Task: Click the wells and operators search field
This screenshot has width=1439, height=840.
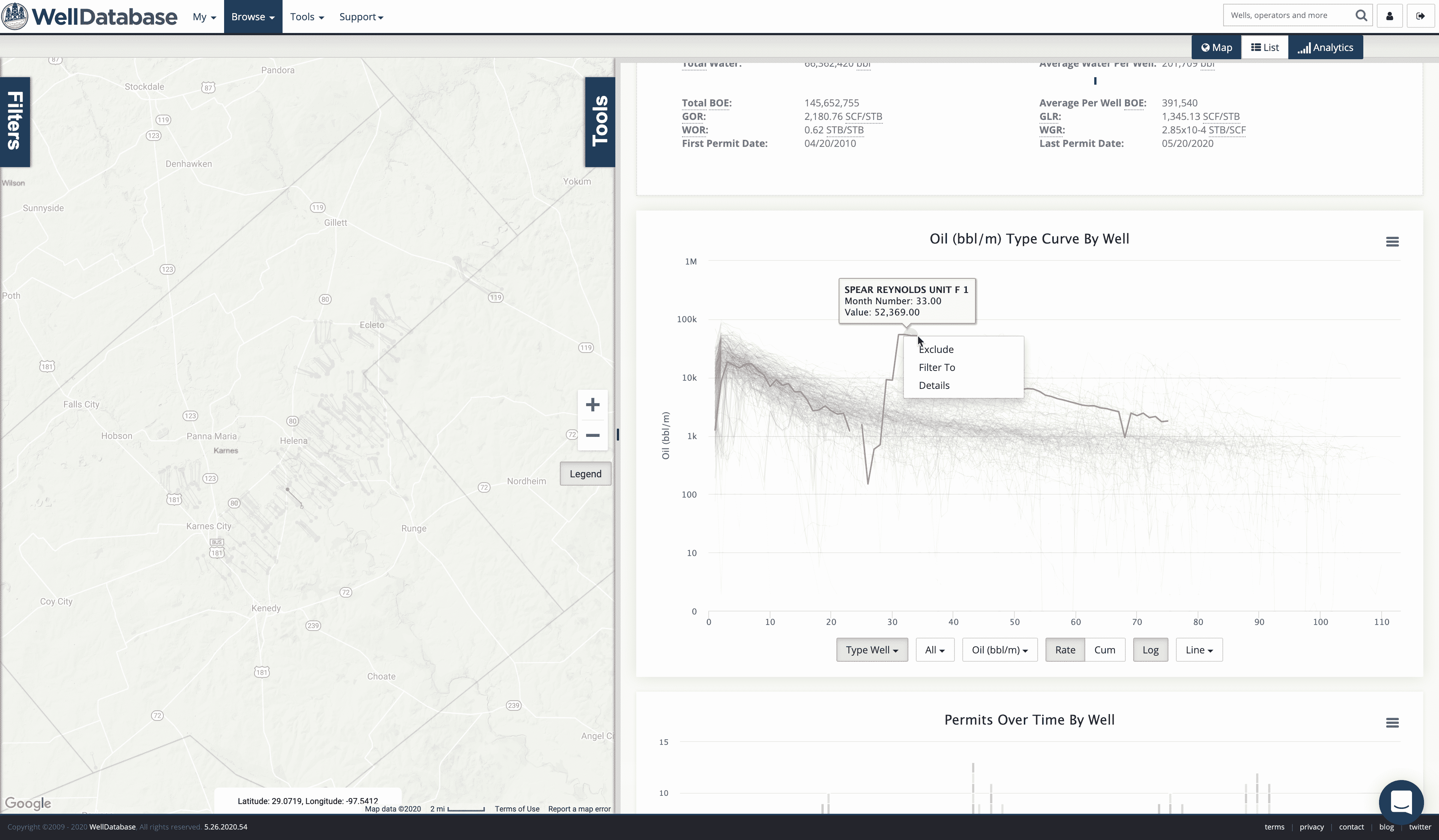Action: pos(1288,15)
